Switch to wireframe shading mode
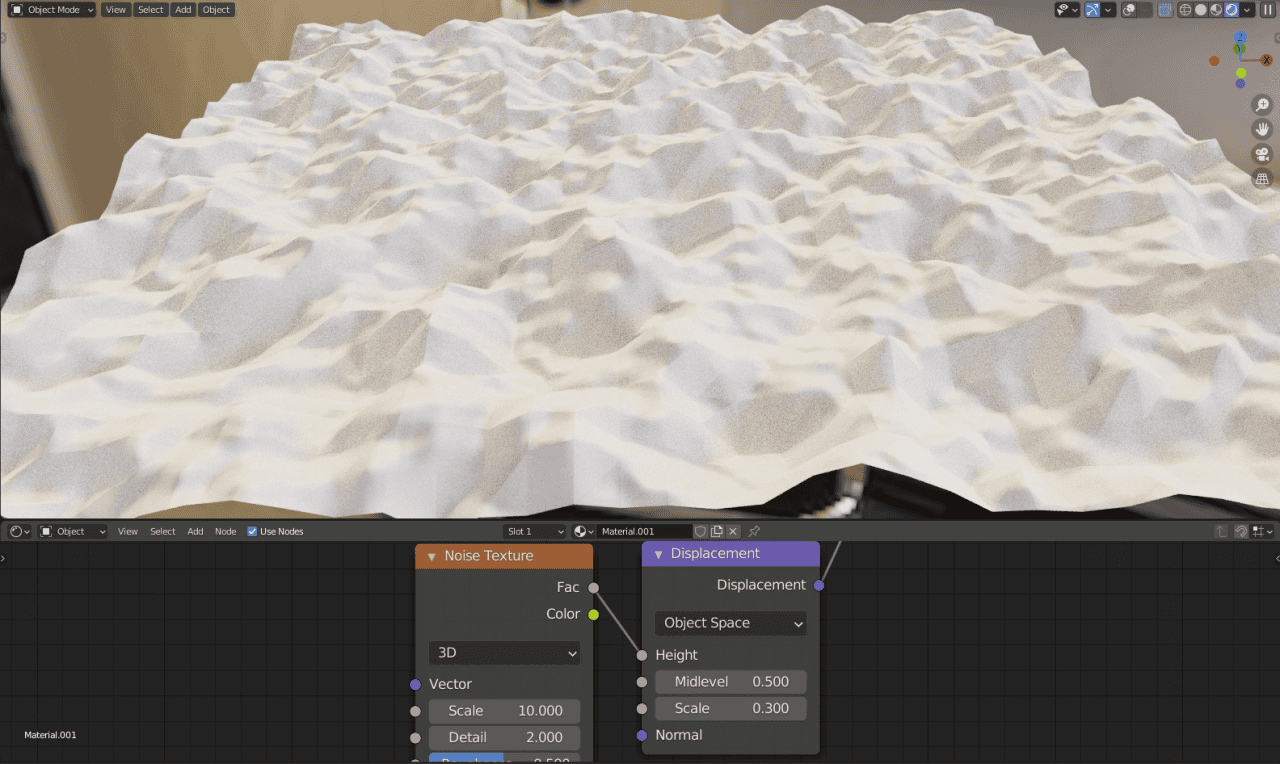The image size is (1280, 764). coord(1186,9)
